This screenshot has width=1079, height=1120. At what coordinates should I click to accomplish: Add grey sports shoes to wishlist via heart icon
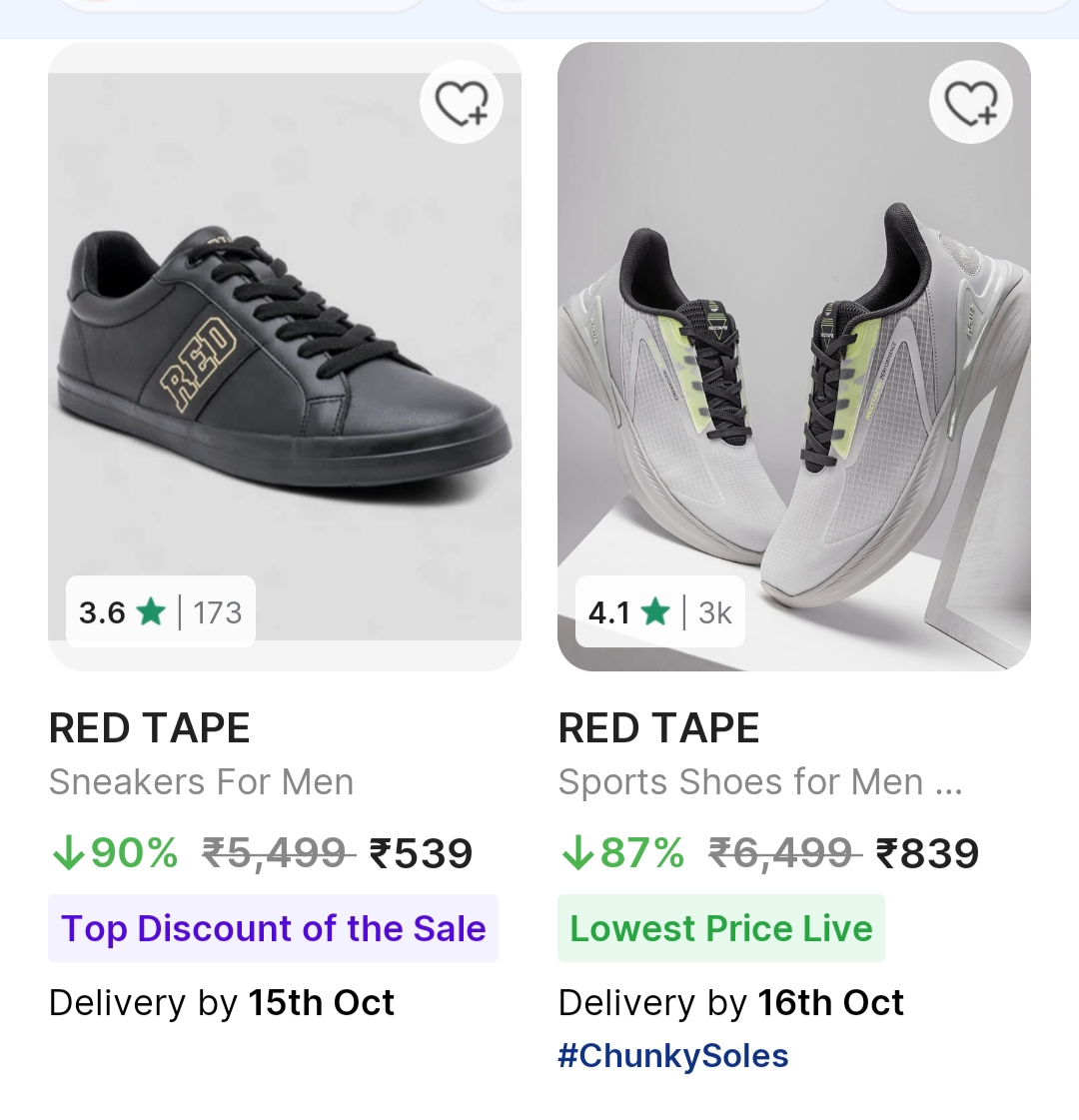971,103
